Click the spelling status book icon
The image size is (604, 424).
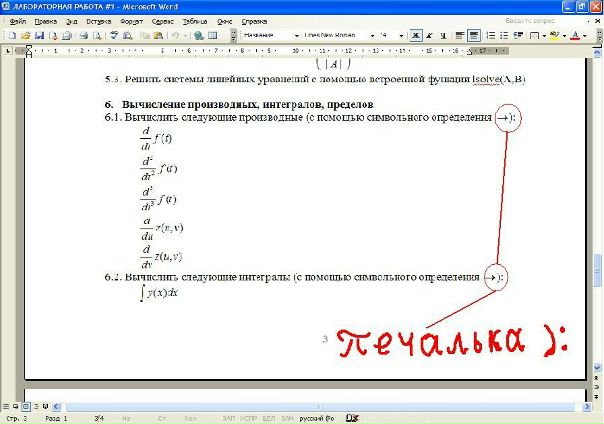click(x=351, y=418)
